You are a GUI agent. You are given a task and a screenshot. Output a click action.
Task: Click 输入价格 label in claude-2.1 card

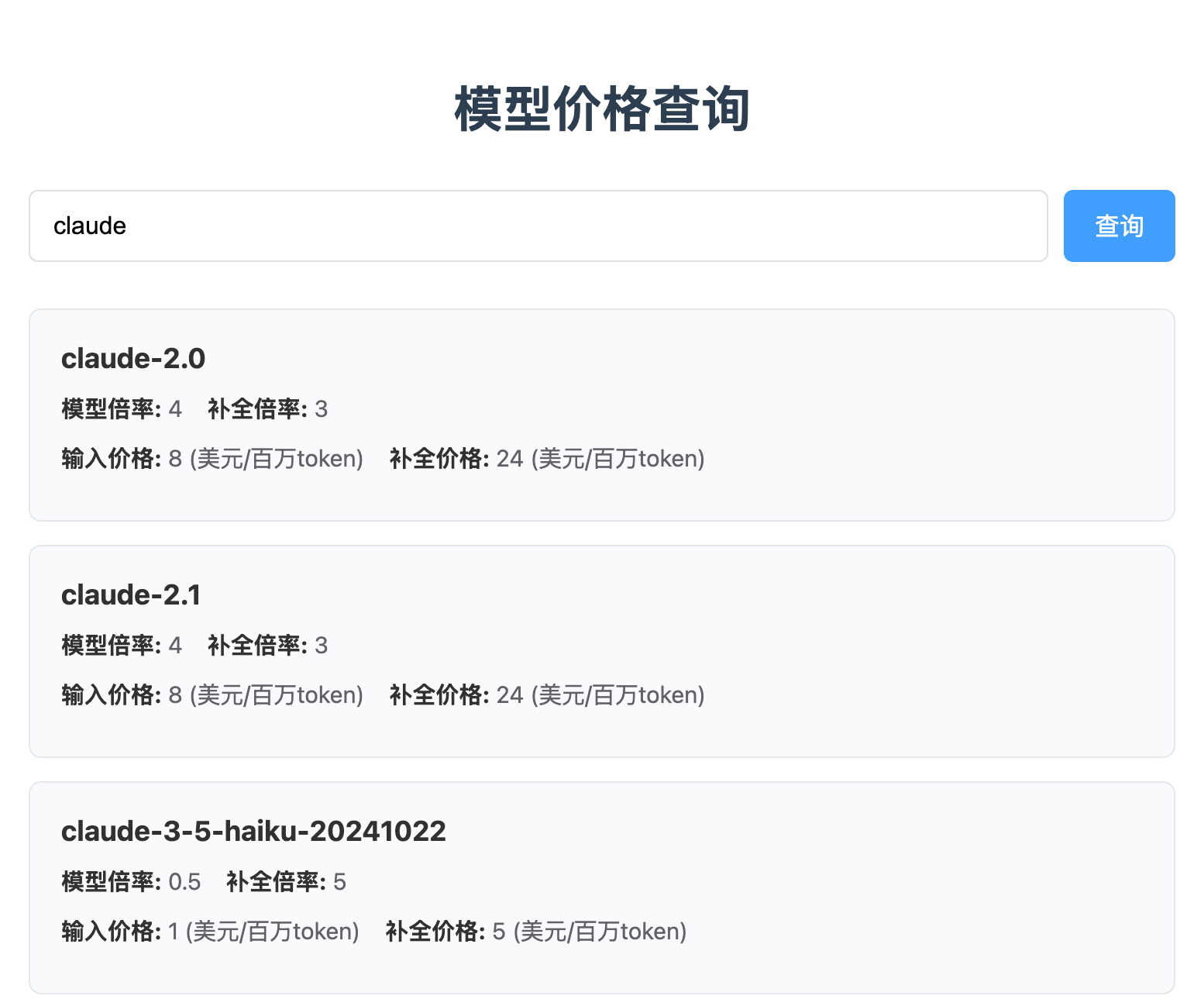click(111, 694)
